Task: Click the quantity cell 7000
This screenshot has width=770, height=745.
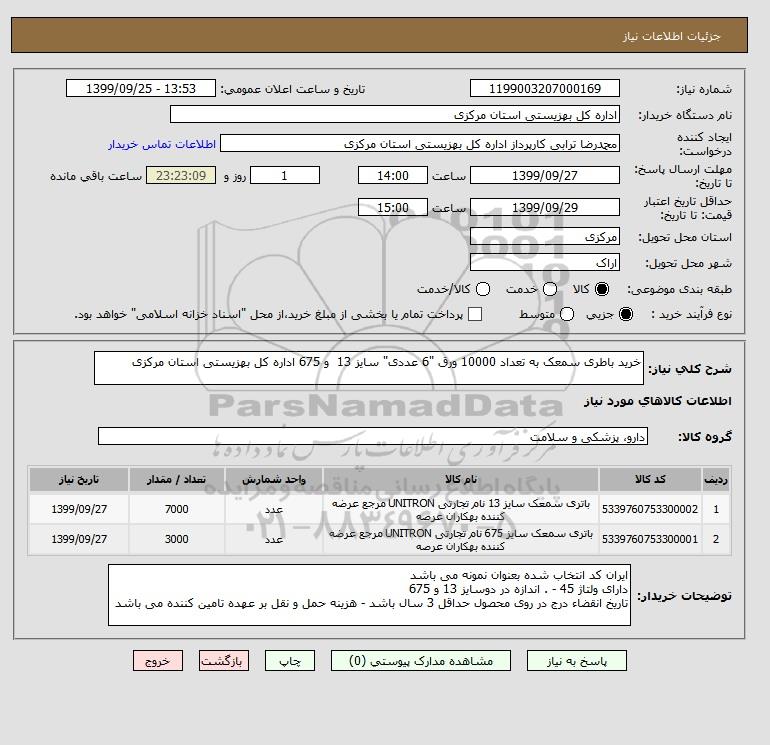Action: (177, 509)
